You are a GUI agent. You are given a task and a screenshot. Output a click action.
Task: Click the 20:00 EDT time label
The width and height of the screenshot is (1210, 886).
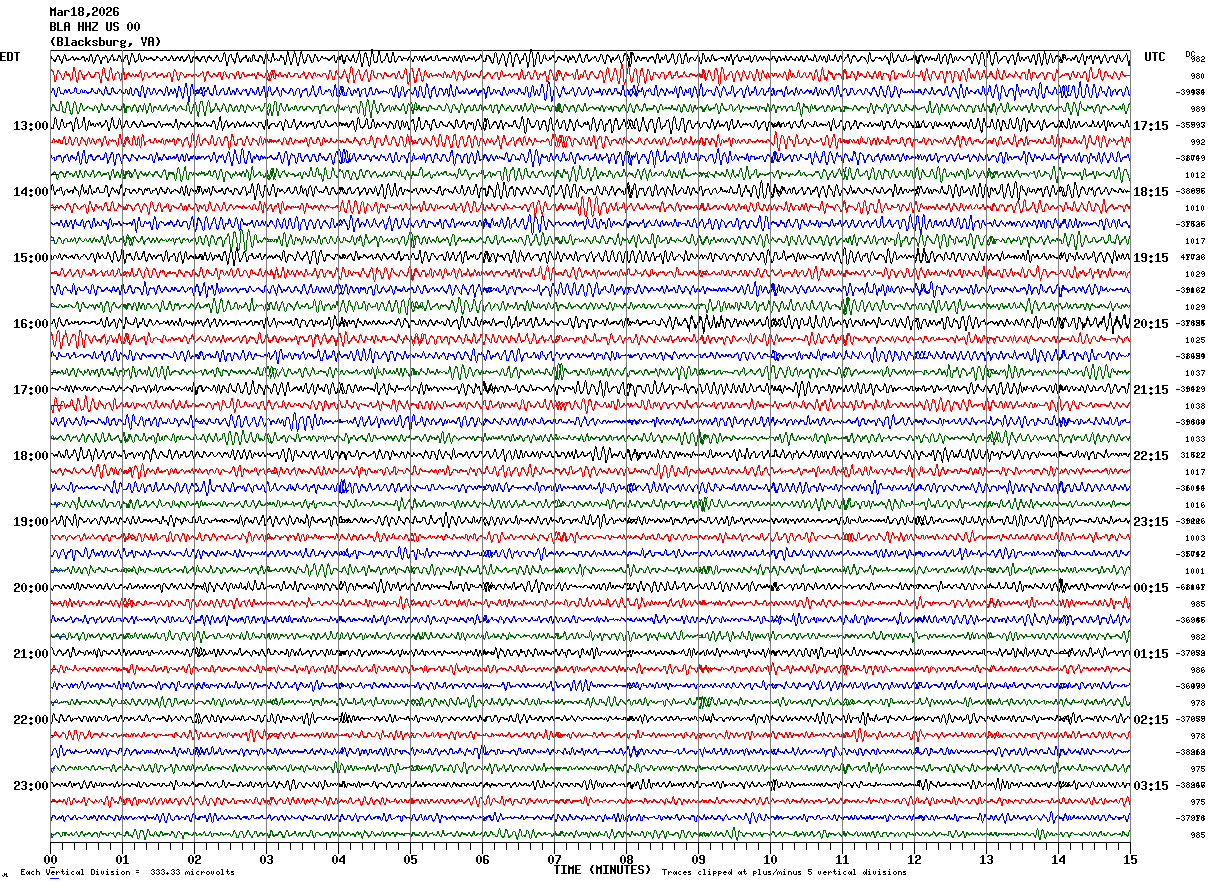pos(30,588)
